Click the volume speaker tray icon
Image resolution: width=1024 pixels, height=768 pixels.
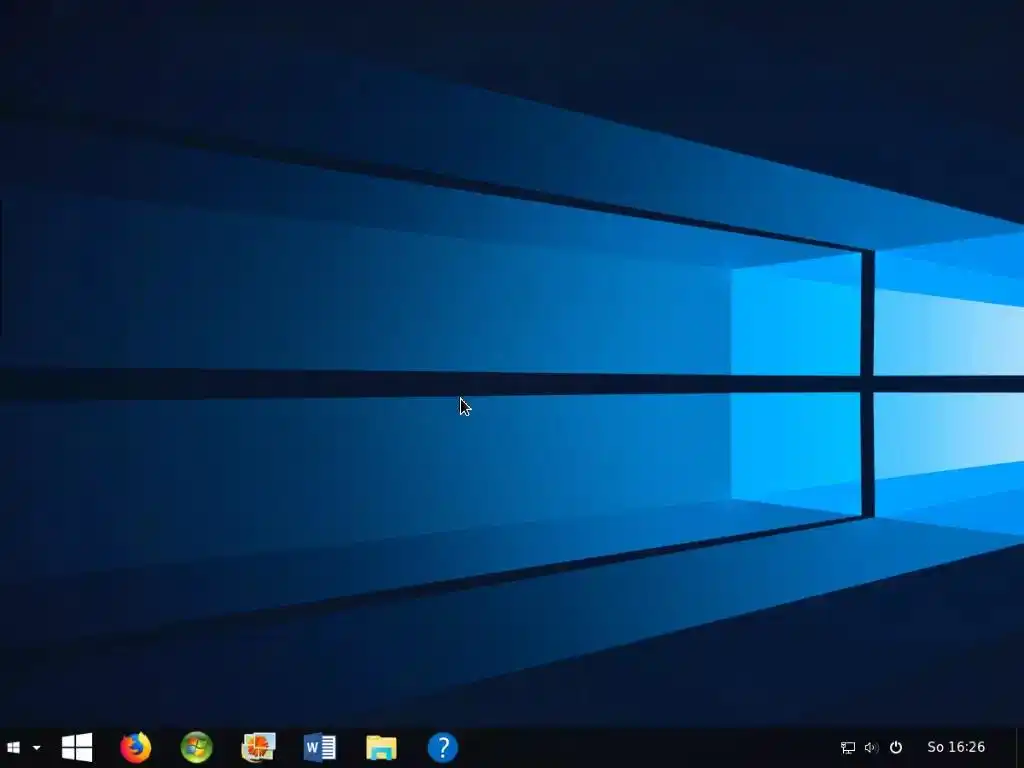click(x=871, y=747)
